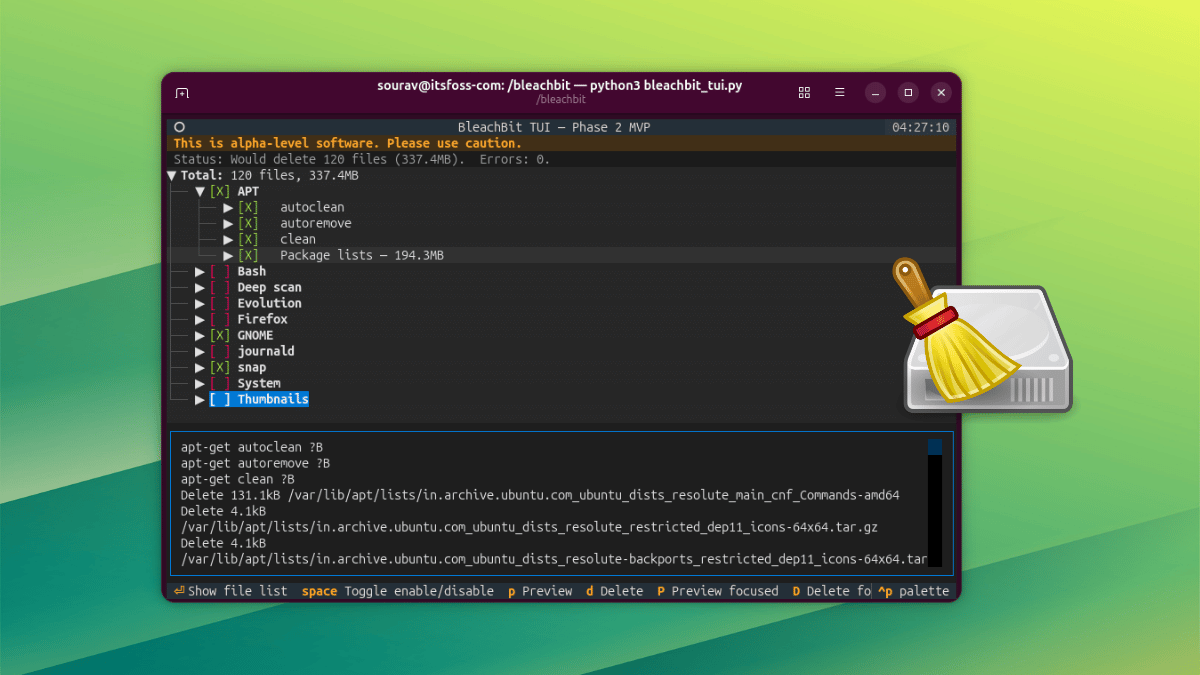
Task: Uncheck the GNOME checkbox
Action: coord(220,335)
